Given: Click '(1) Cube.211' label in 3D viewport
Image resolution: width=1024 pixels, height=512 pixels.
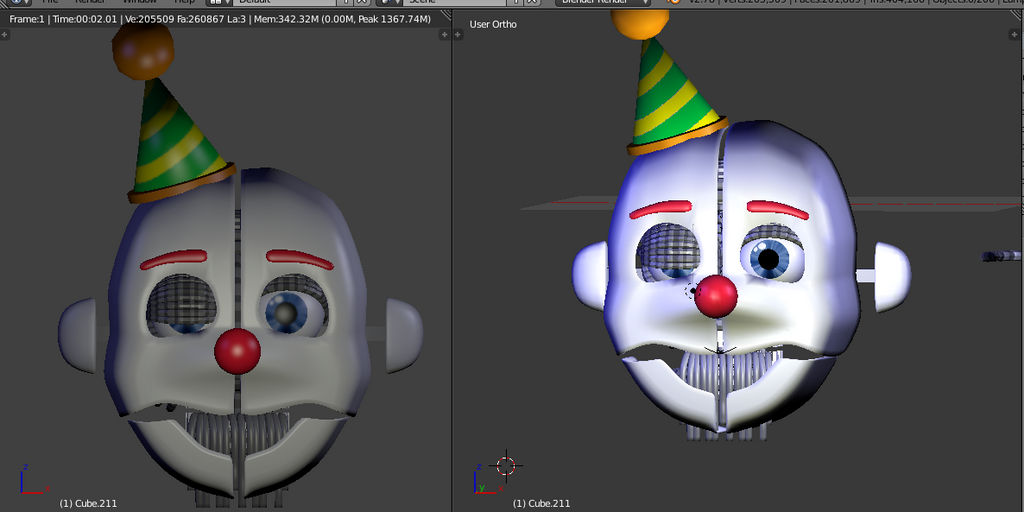Looking at the screenshot, I should (541, 503).
